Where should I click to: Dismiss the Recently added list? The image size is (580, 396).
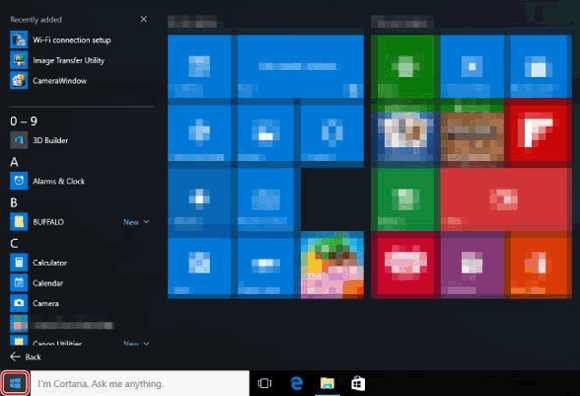pyautogui.click(x=144, y=19)
